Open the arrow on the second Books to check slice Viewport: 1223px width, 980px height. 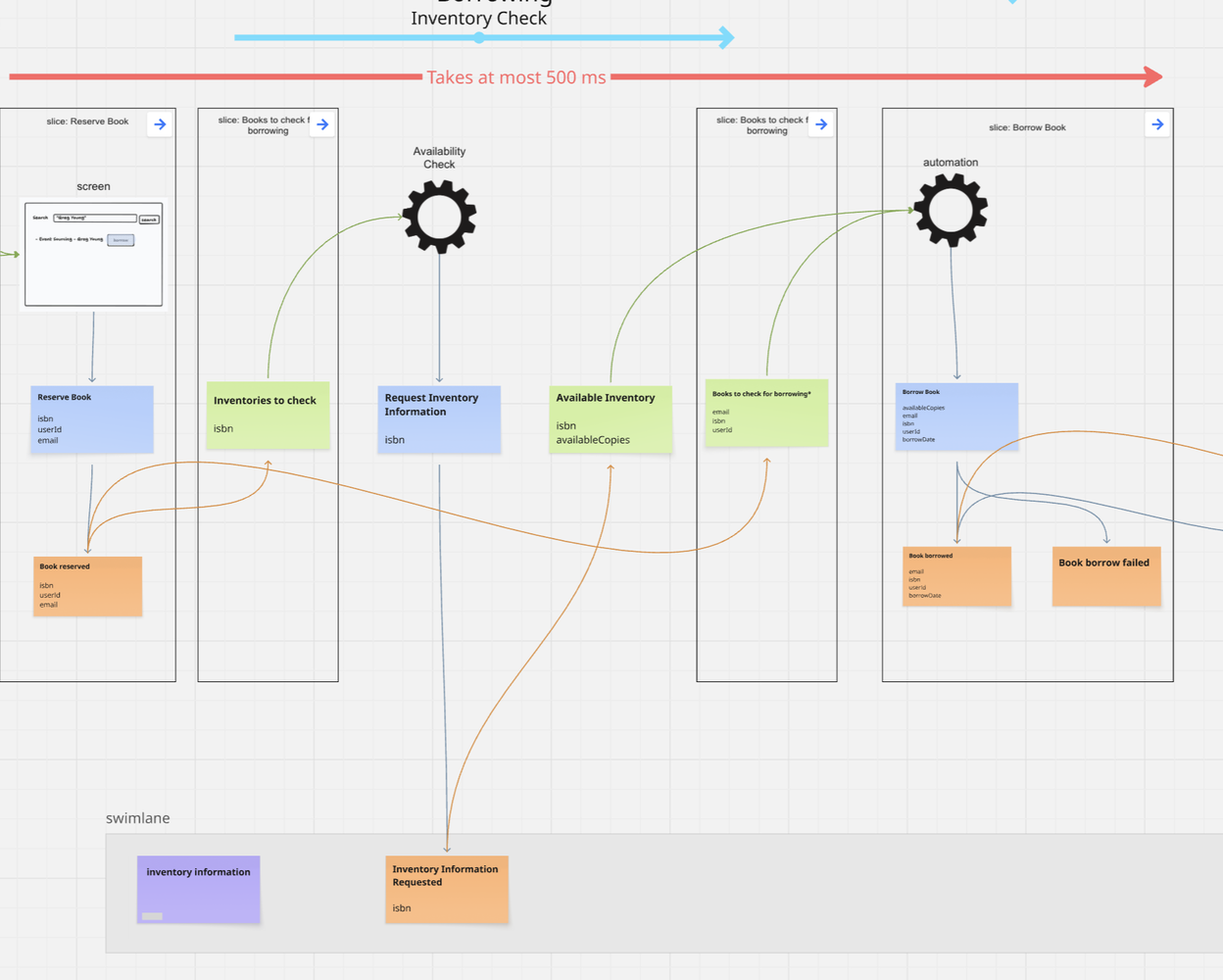click(821, 123)
